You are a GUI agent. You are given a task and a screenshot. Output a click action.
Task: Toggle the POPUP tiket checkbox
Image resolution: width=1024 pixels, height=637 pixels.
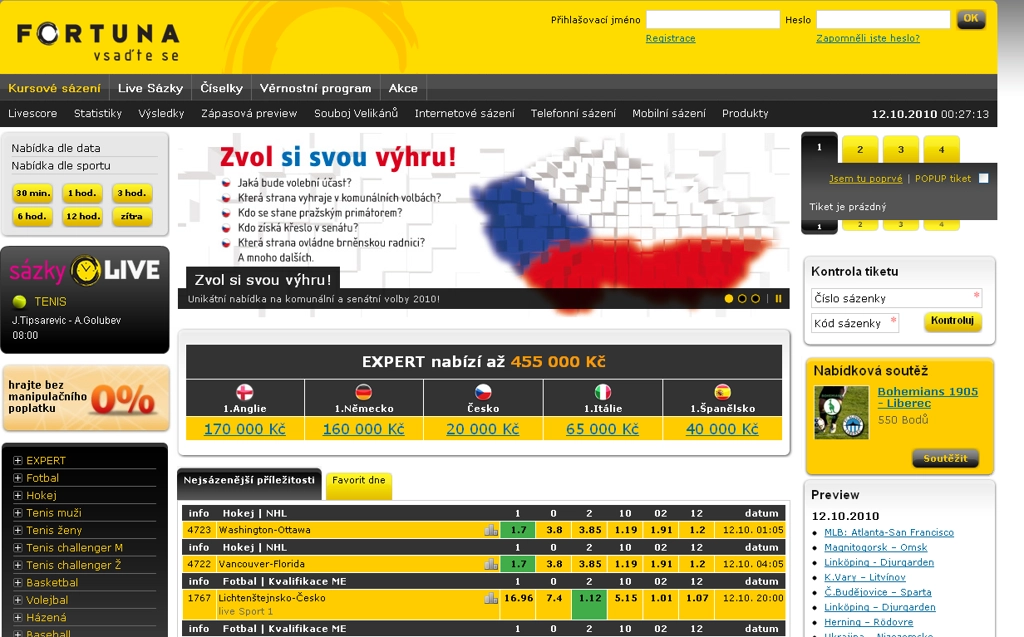coord(984,178)
